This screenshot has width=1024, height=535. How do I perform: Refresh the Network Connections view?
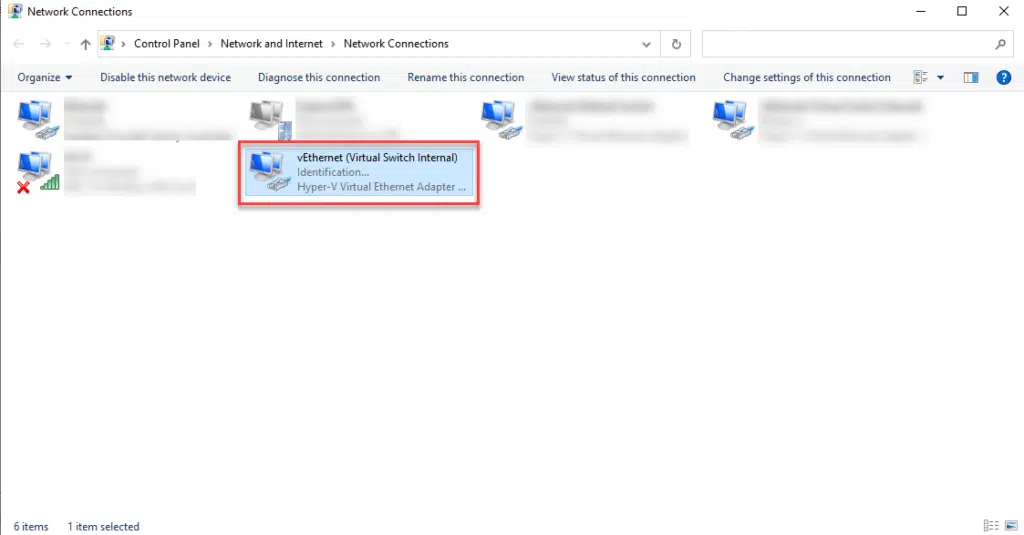click(676, 44)
